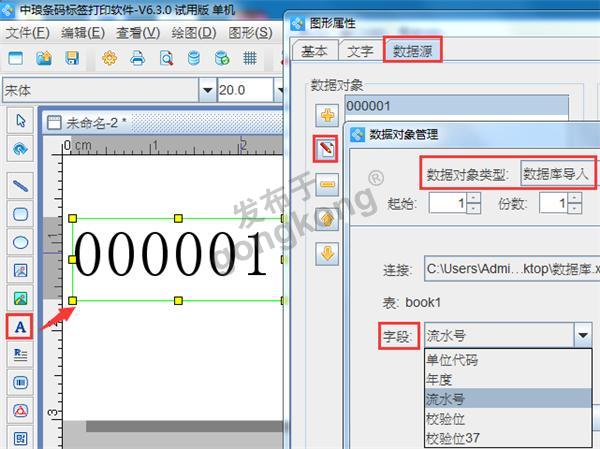Click database with checkmark icon
The image size is (600, 449).
[222, 58]
